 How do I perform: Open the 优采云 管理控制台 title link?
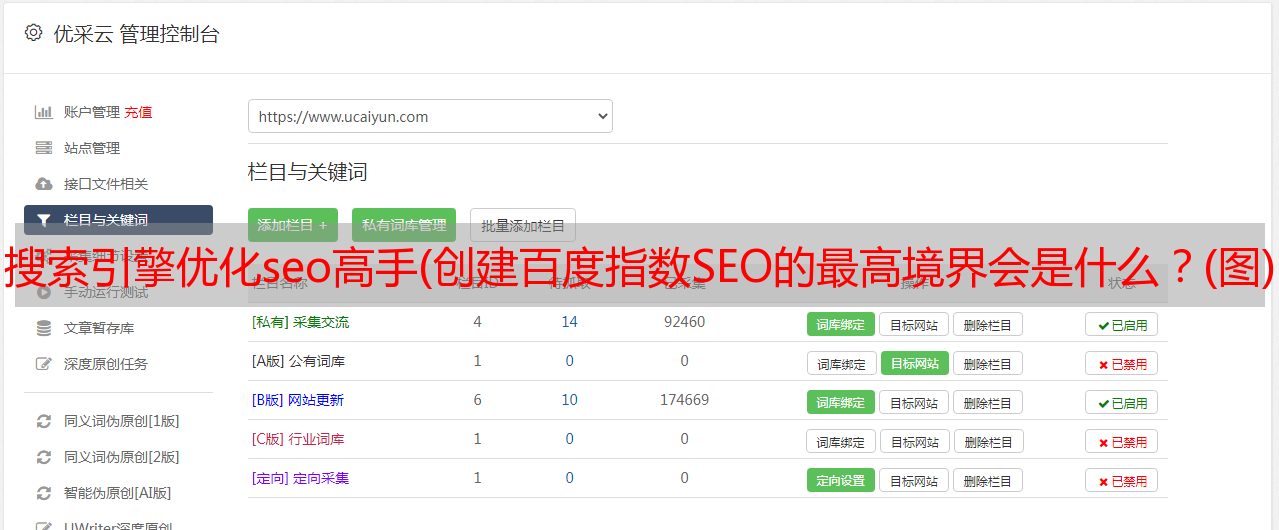click(136, 34)
